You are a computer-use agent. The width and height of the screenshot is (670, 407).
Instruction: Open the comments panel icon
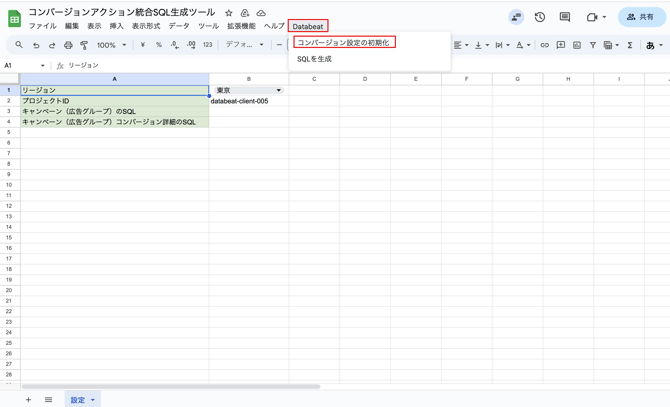pos(565,17)
